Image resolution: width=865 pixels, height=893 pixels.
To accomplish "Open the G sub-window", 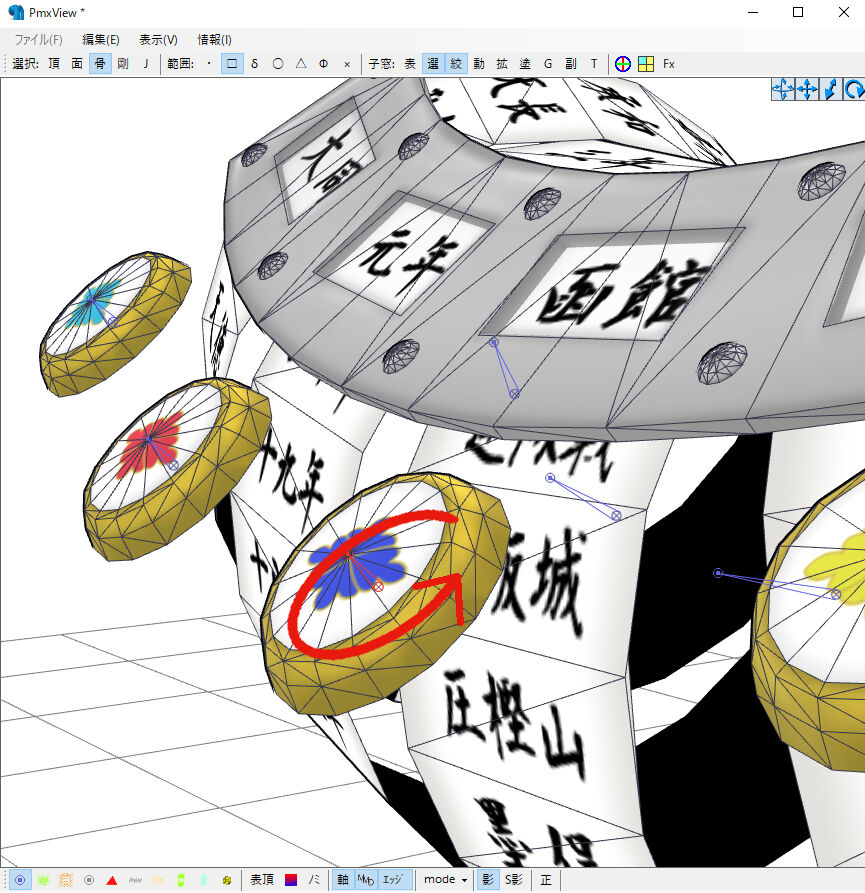I will [x=548, y=64].
